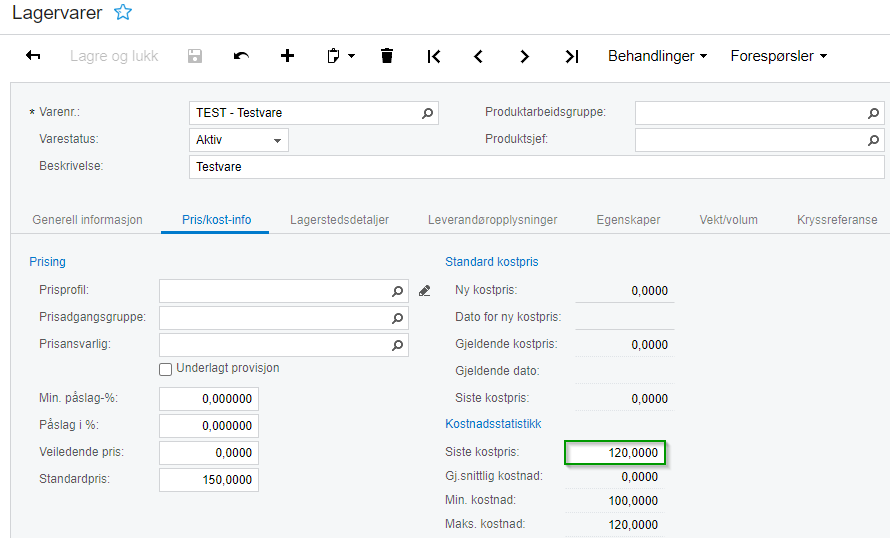This screenshot has height=538, width=890.
Task: Search Produktarbeidsgruppe with magnifier icon
Action: pyautogui.click(x=874, y=114)
